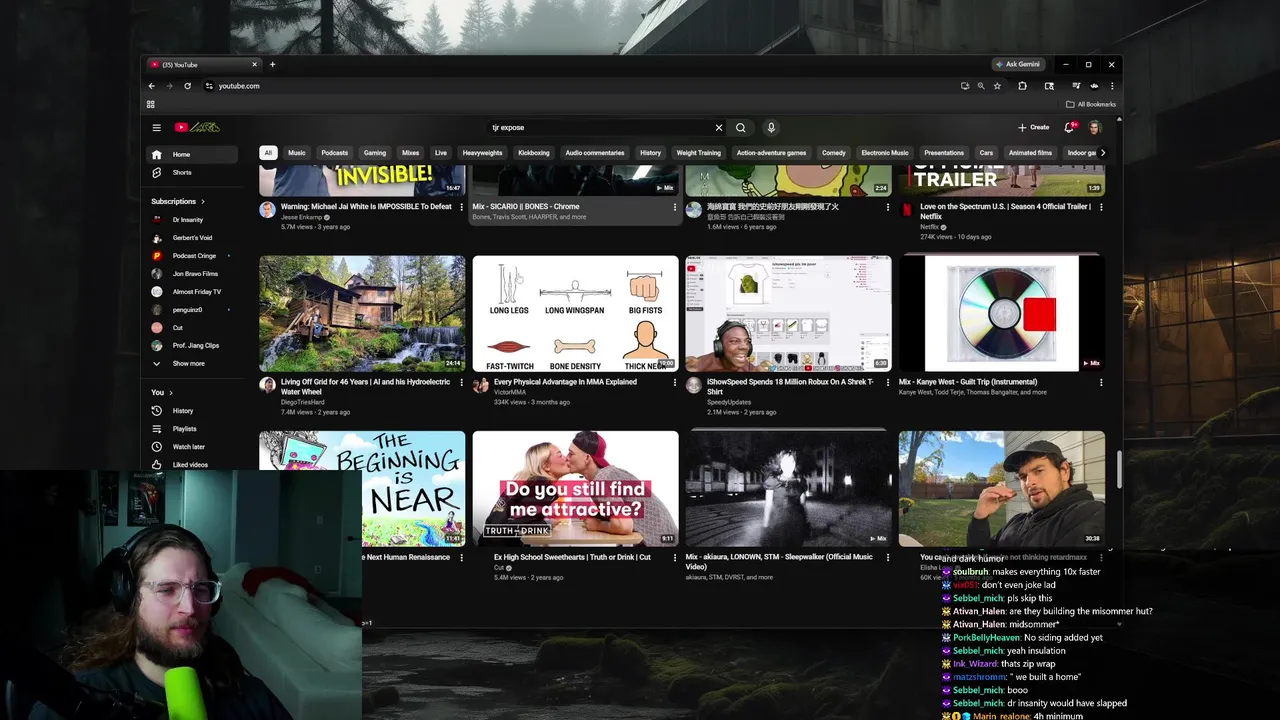
Task: Select the Gaming category chip
Action: click(x=375, y=153)
